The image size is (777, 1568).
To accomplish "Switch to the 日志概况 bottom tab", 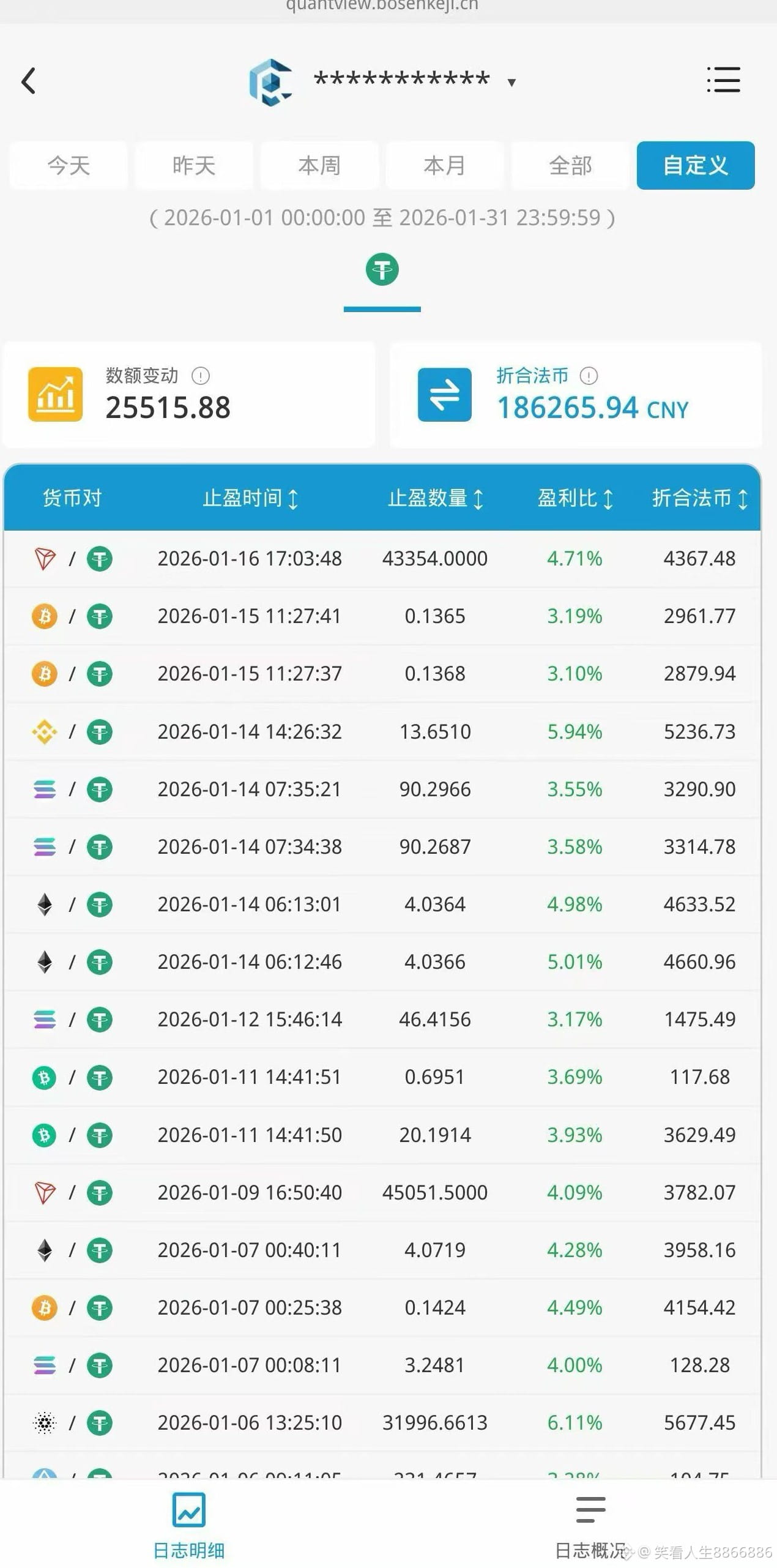I will [590, 1525].
